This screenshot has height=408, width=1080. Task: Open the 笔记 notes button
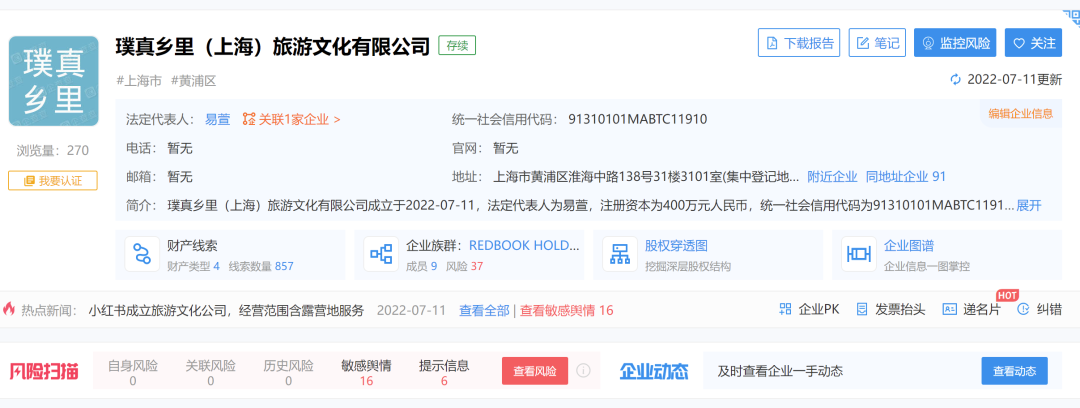pos(878,43)
